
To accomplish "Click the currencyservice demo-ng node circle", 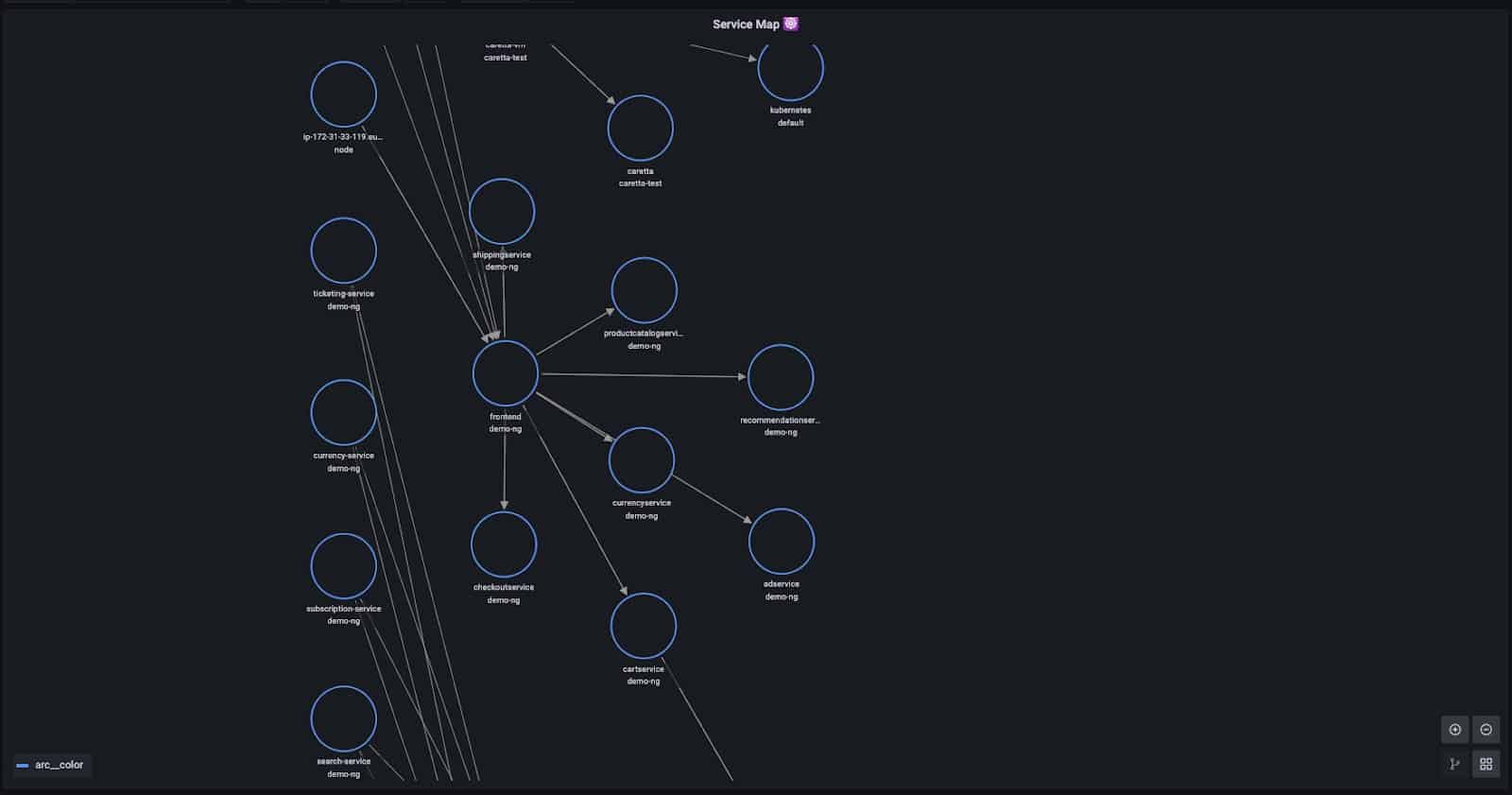I will (x=642, y=460).
